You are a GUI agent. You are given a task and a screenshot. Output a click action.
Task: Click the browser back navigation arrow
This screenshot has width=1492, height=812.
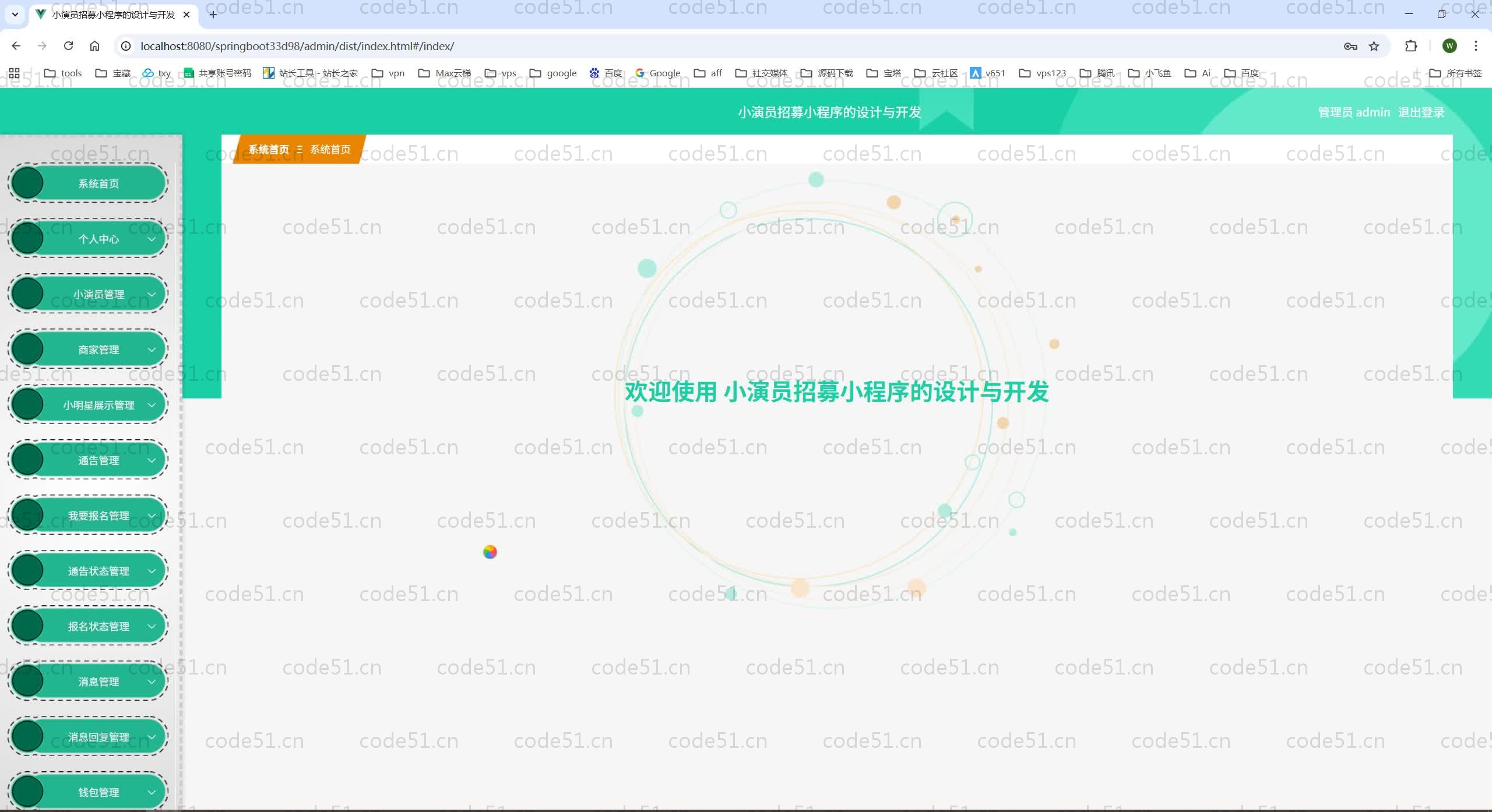point(16,46)
